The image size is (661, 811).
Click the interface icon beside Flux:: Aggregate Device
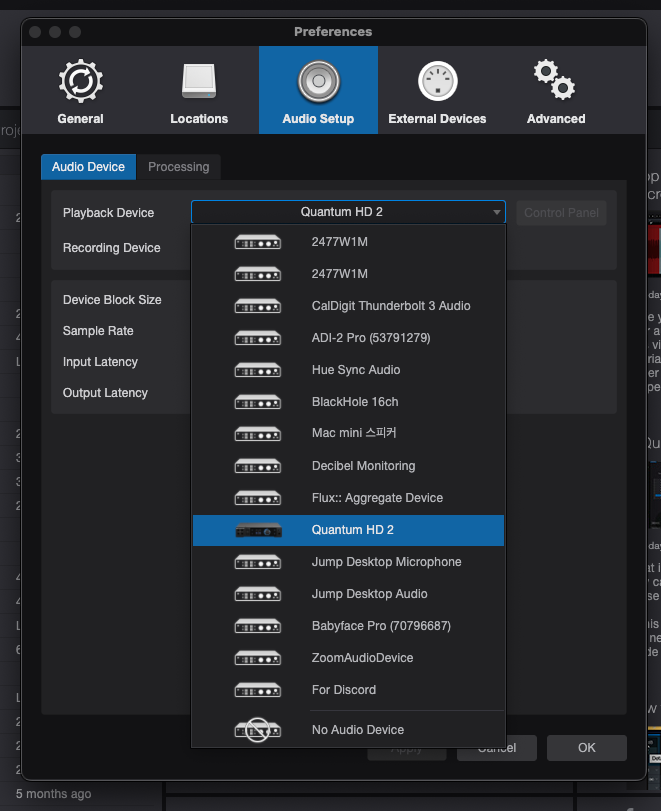(x=258, y=498)
